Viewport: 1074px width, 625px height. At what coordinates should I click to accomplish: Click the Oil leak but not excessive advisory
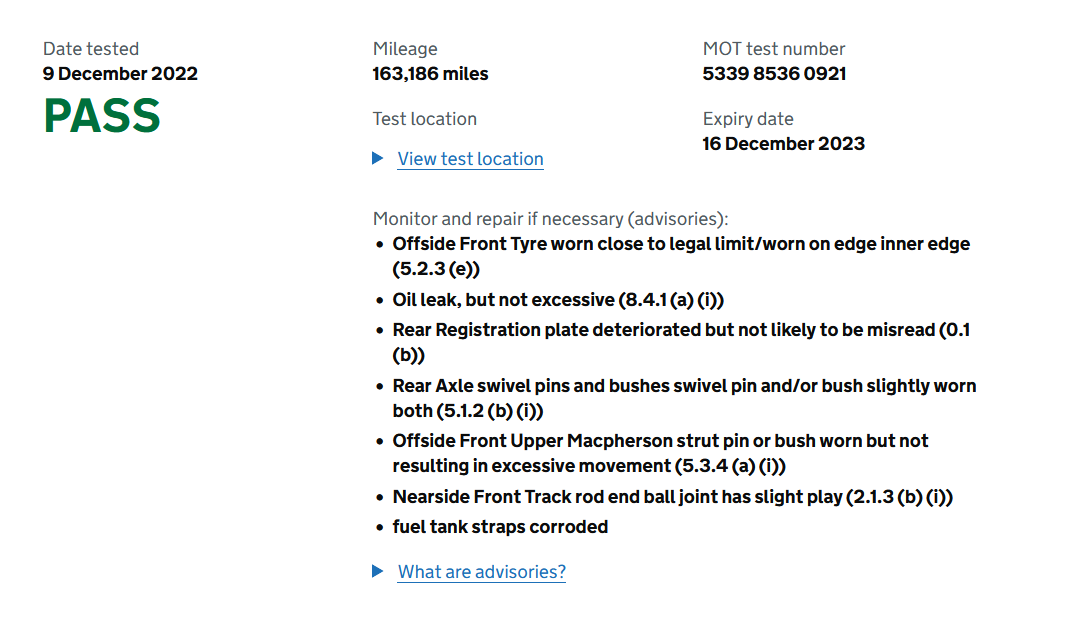[558, 299]
